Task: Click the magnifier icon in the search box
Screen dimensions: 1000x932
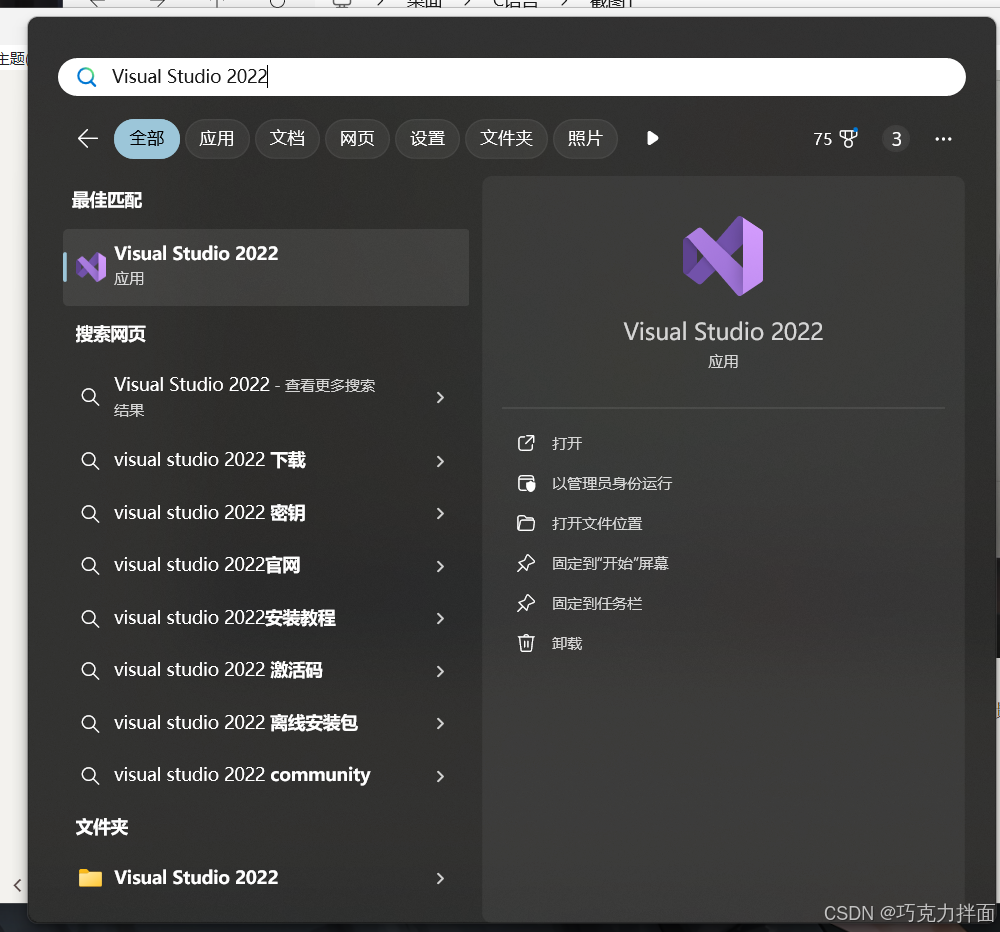Action: pyautogui.click(x=87, y=77)
